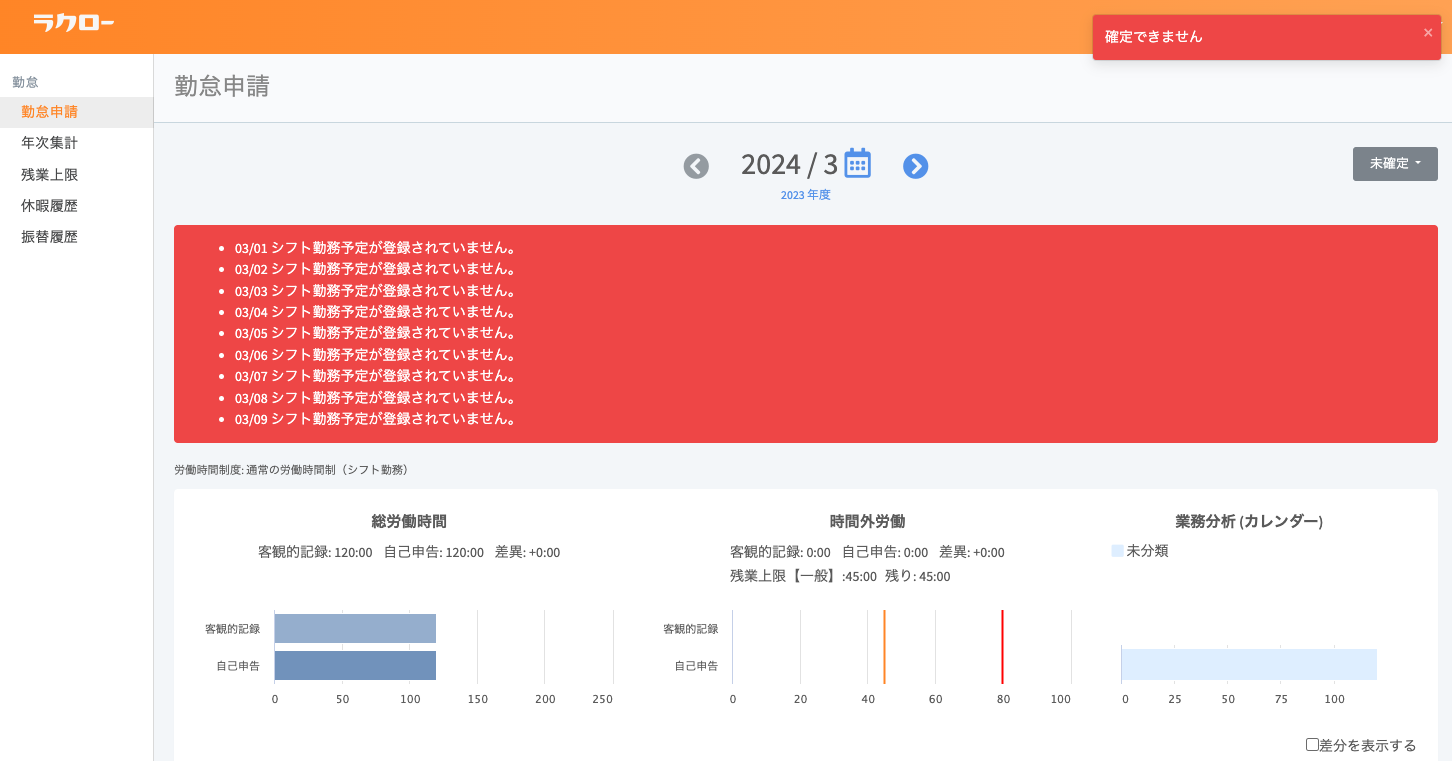Select 勤怠申請 in the sidebar
The width and height of the screenshot is (1452, 761).
click(50, 112)
